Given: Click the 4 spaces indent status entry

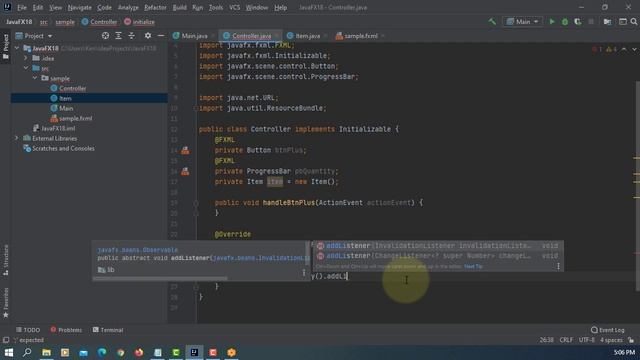Looking at the screenshot, I should (611, 340).
